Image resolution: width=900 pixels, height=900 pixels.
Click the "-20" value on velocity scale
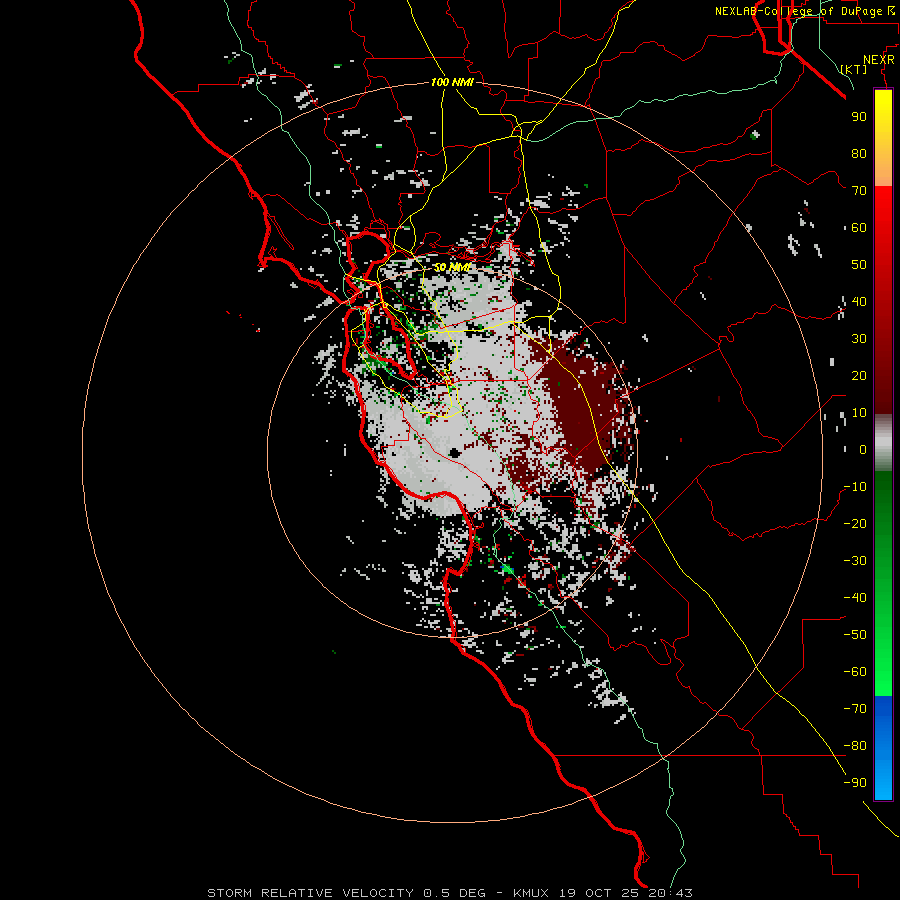tap(855, 523)
